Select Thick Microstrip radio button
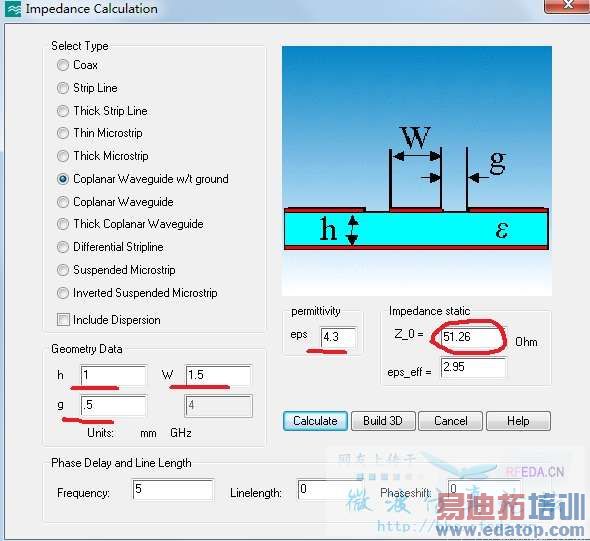 coord(62,156)
